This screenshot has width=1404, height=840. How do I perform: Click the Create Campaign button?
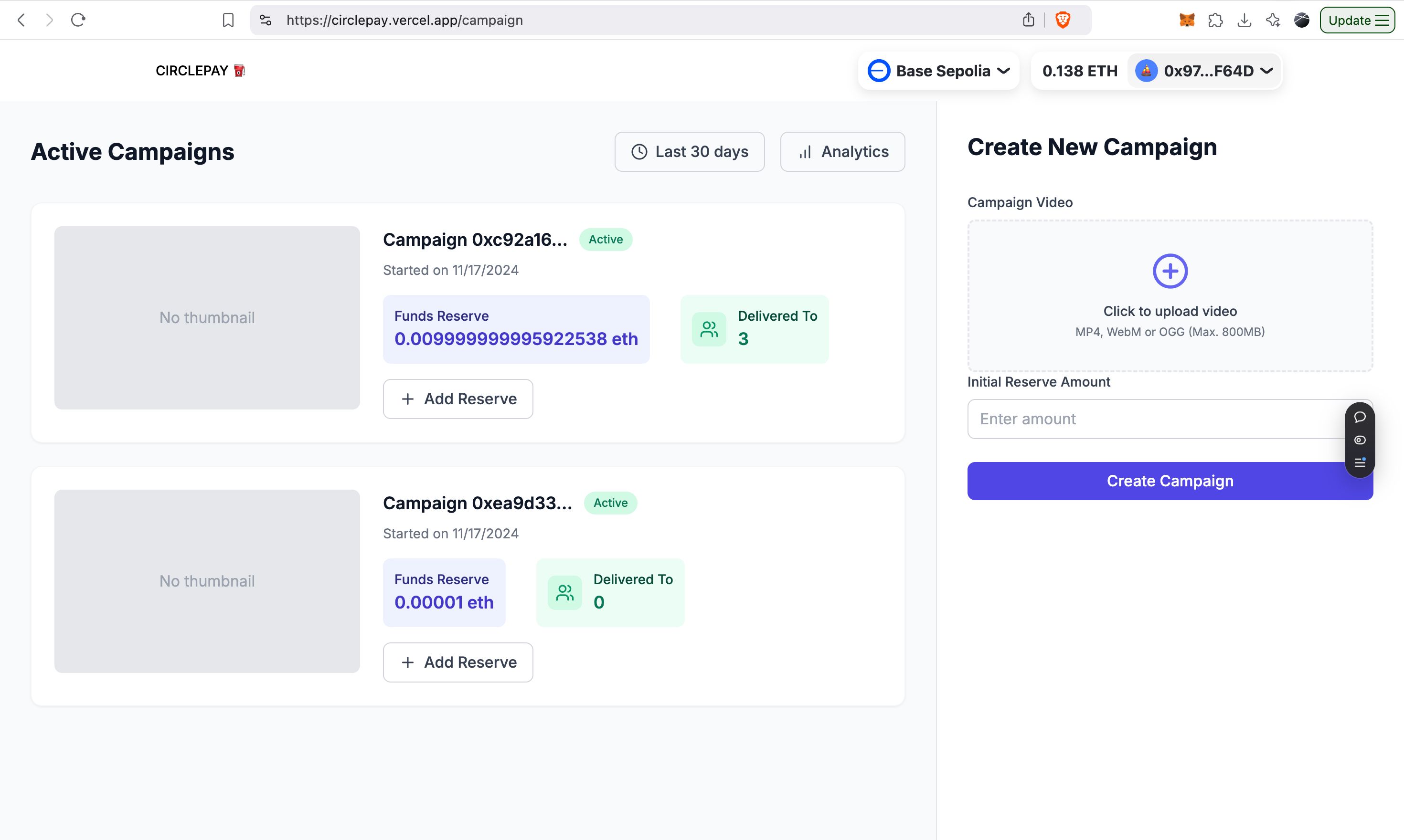pyautogui.click(x=1170, y=481)
